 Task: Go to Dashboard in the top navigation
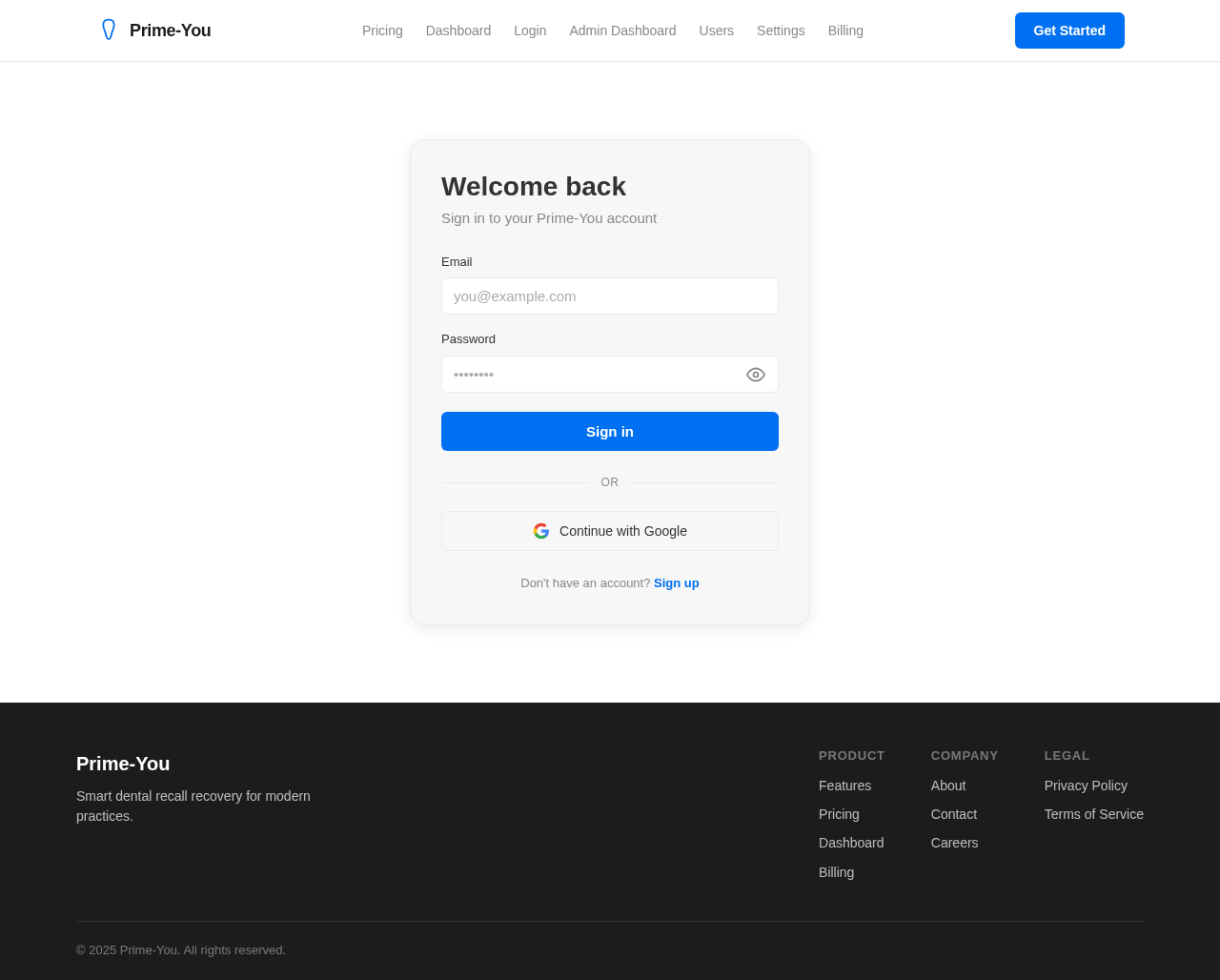click(x=458, y=31)
